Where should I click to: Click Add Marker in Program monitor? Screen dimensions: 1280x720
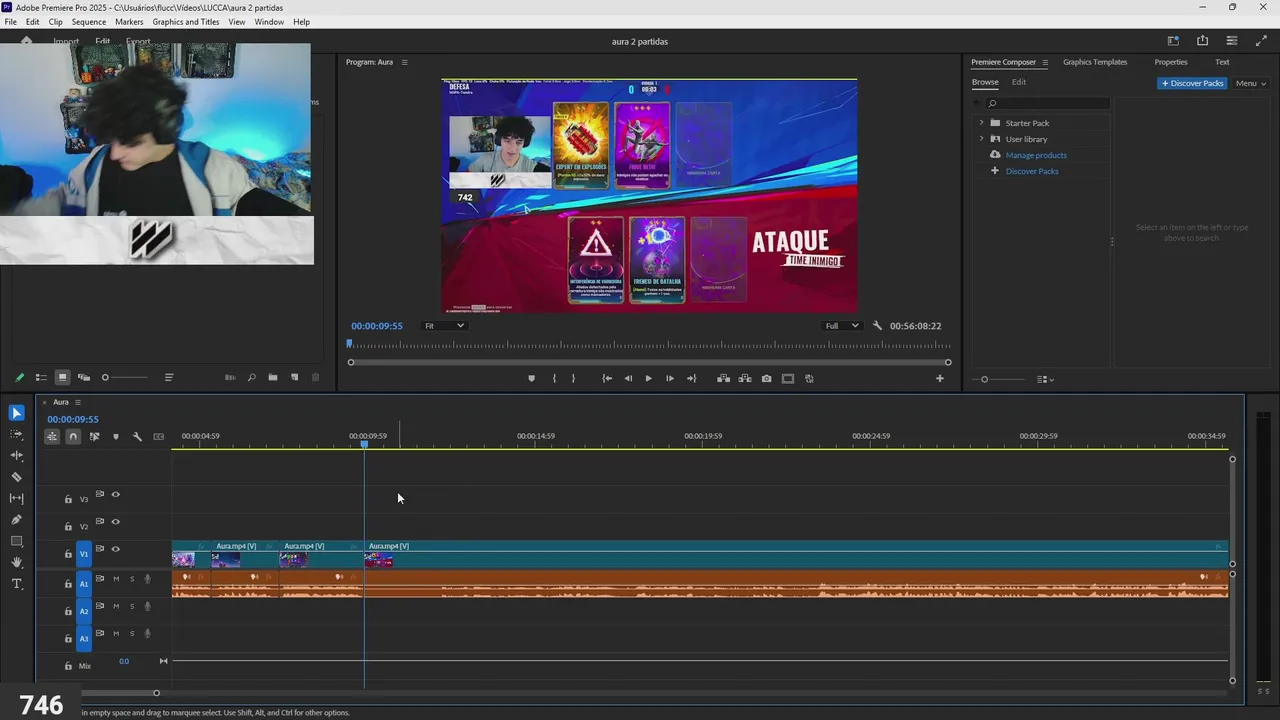click(531, 378)
